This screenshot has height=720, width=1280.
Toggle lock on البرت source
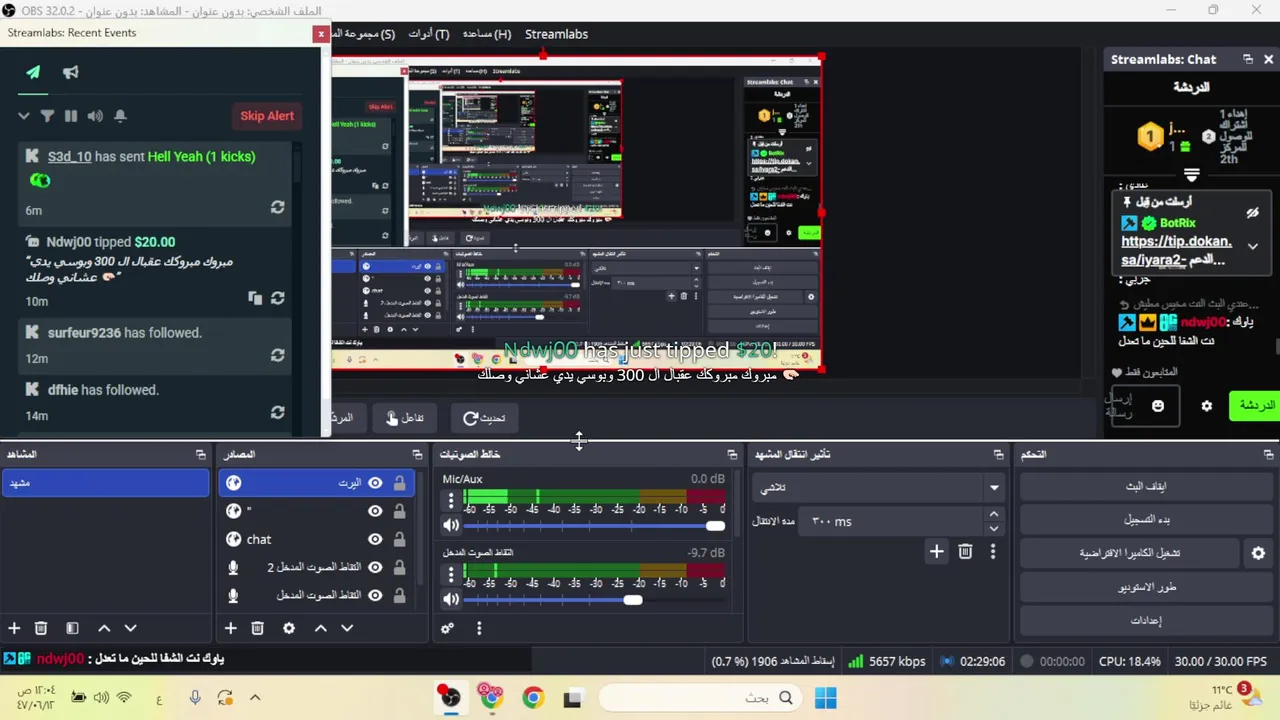pyautogui.click(x=399, y=483)
